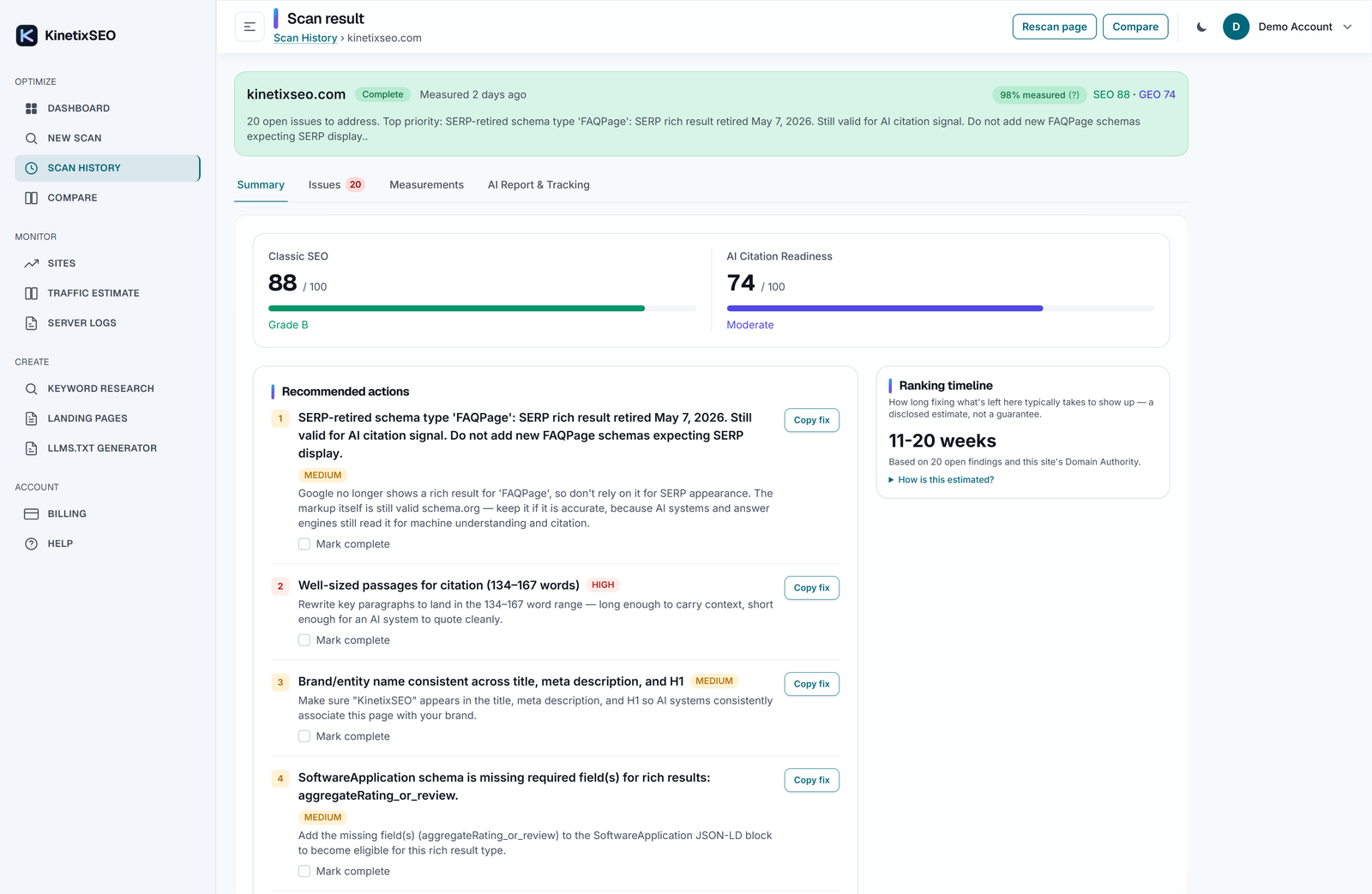Toggle dark mode with the moon icon
The width and height of the screenshot is (1372, 894).
coord(1201,27)
